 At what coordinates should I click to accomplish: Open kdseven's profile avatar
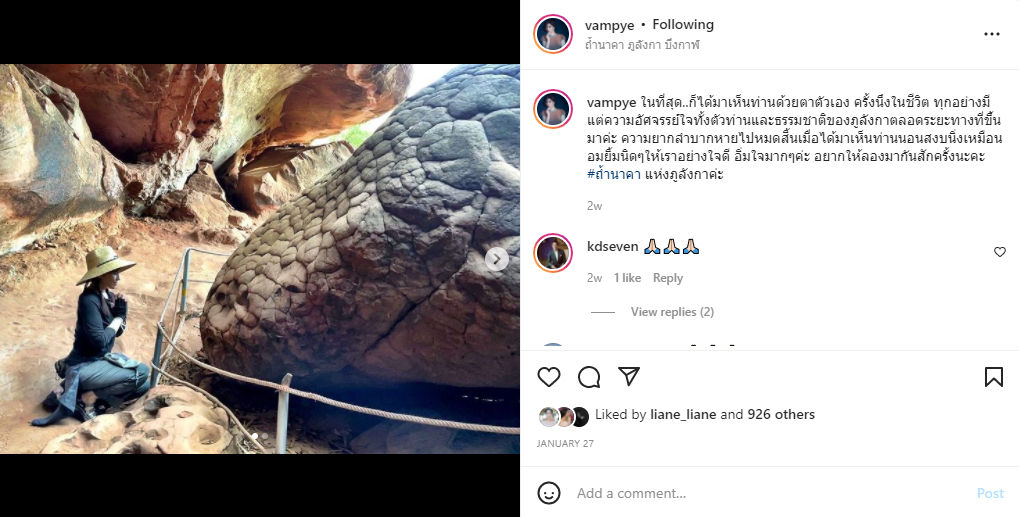tap(553, 253)
